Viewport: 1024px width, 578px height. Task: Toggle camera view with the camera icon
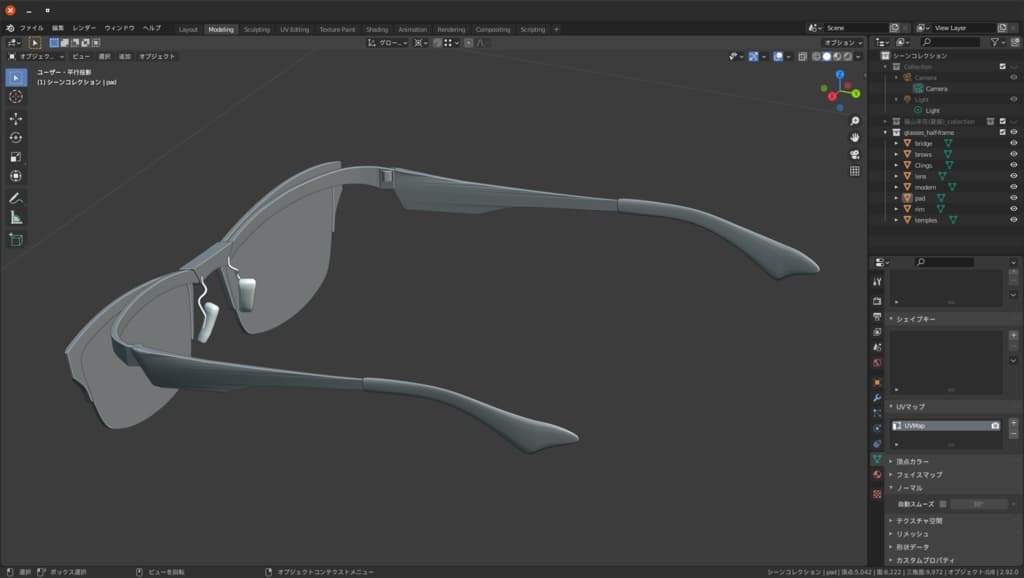click(855, 154)
